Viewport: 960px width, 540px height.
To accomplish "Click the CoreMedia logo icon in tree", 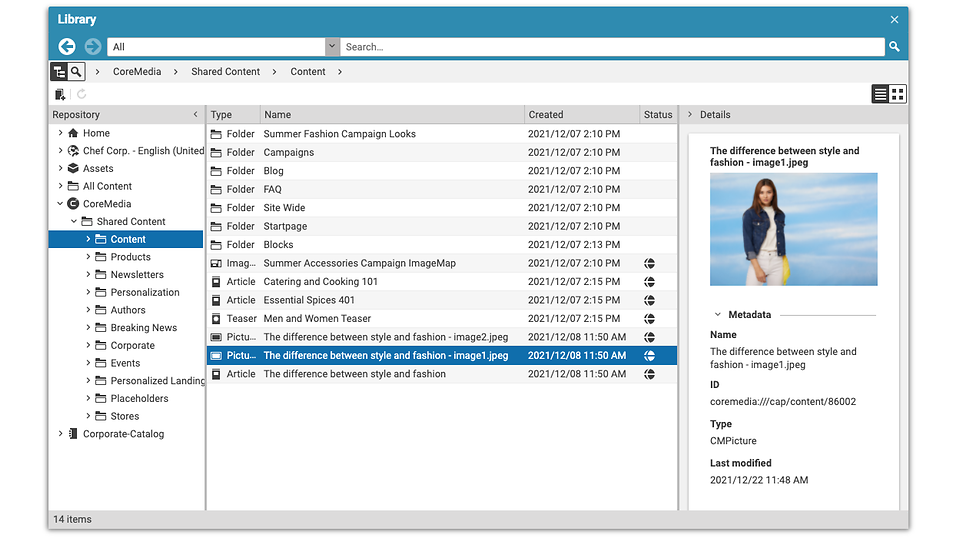I will pos(73,204).
